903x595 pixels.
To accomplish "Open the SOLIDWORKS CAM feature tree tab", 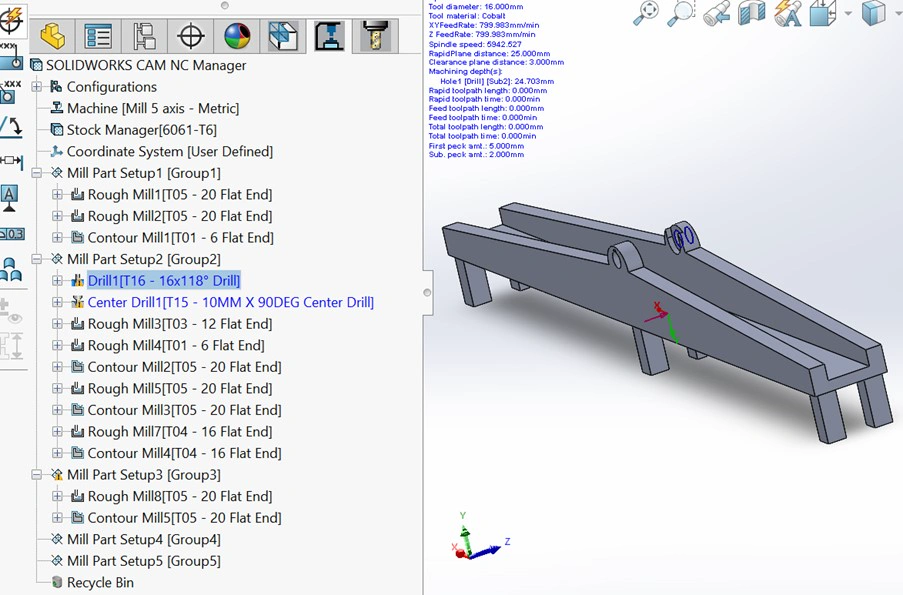I will point(283,36).
